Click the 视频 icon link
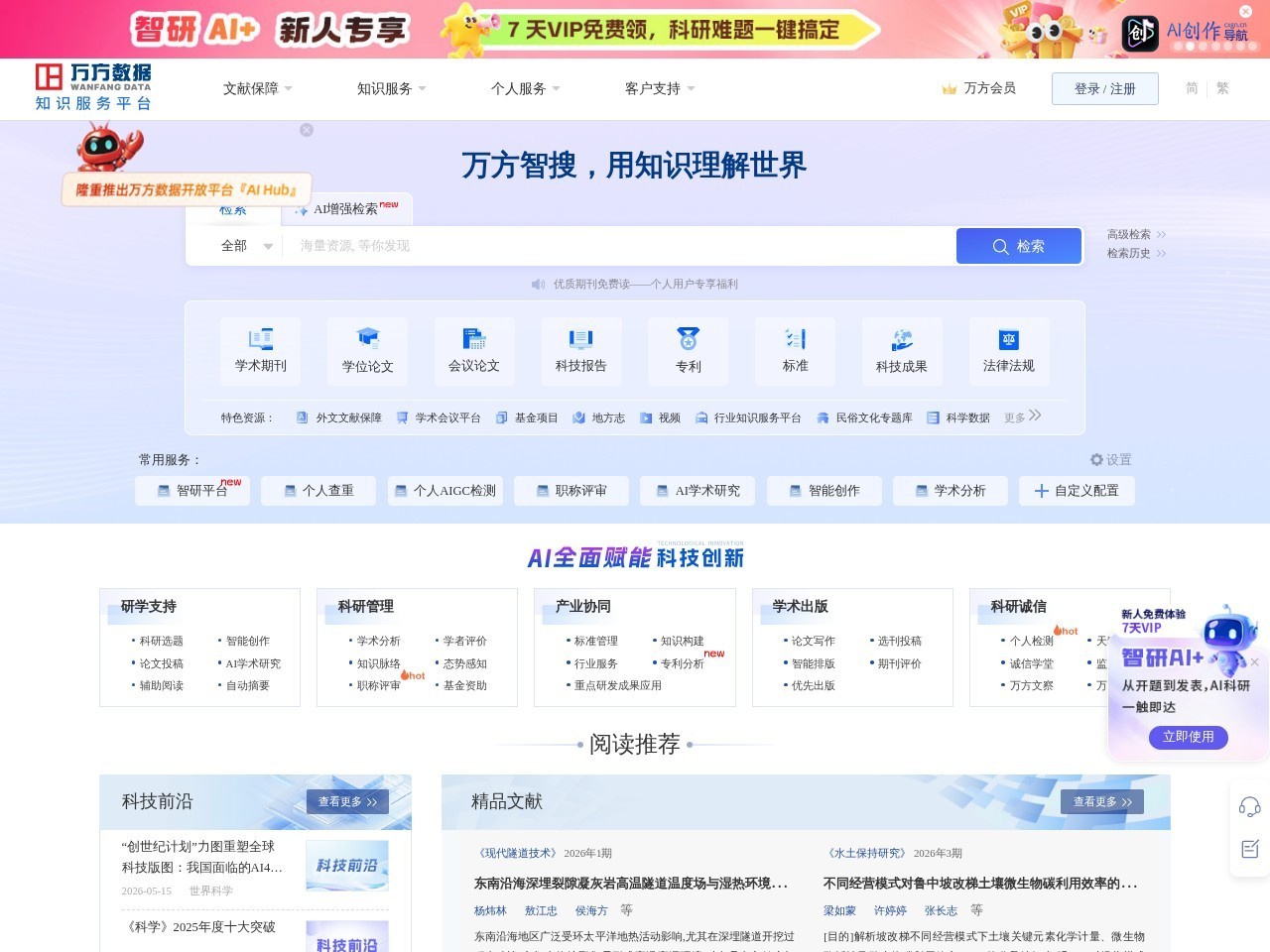 point(660,418)
